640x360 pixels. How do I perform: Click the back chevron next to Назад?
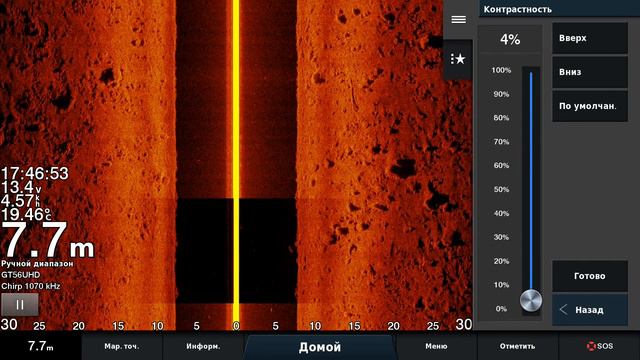pyautogui.click(x=564, y=310)
